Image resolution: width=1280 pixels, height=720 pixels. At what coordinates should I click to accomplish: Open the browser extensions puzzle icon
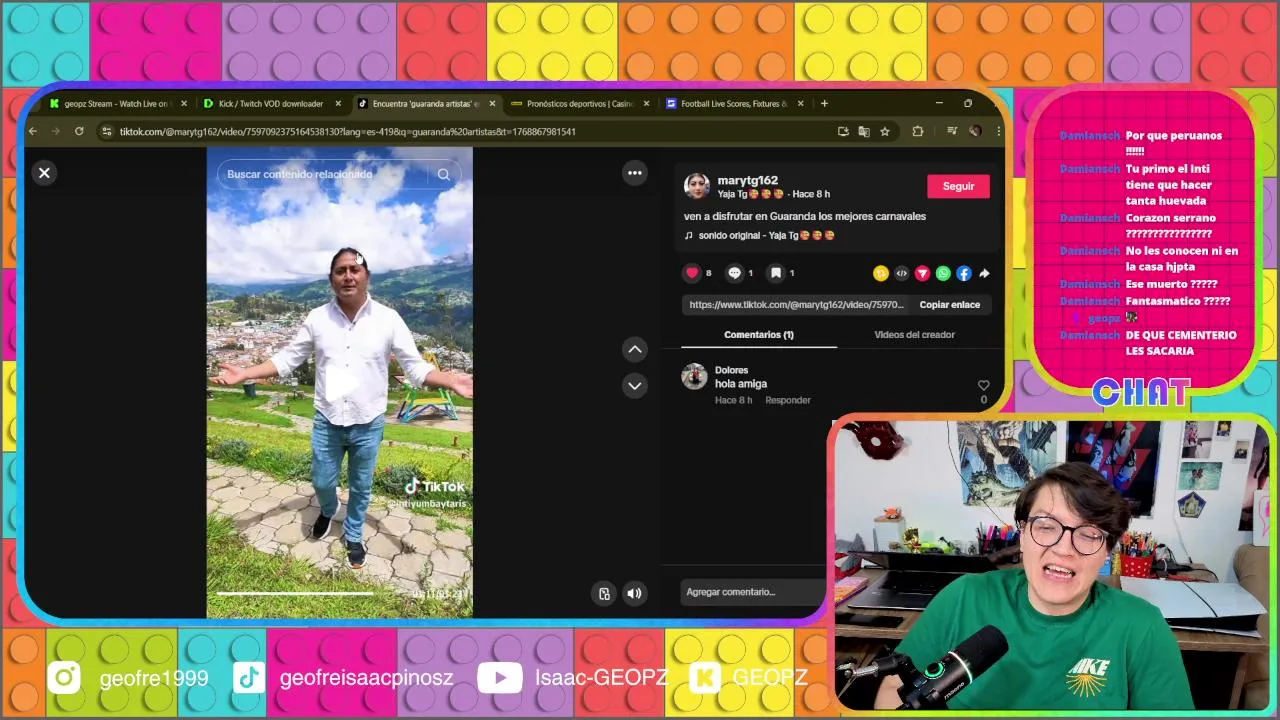(917, 132)
